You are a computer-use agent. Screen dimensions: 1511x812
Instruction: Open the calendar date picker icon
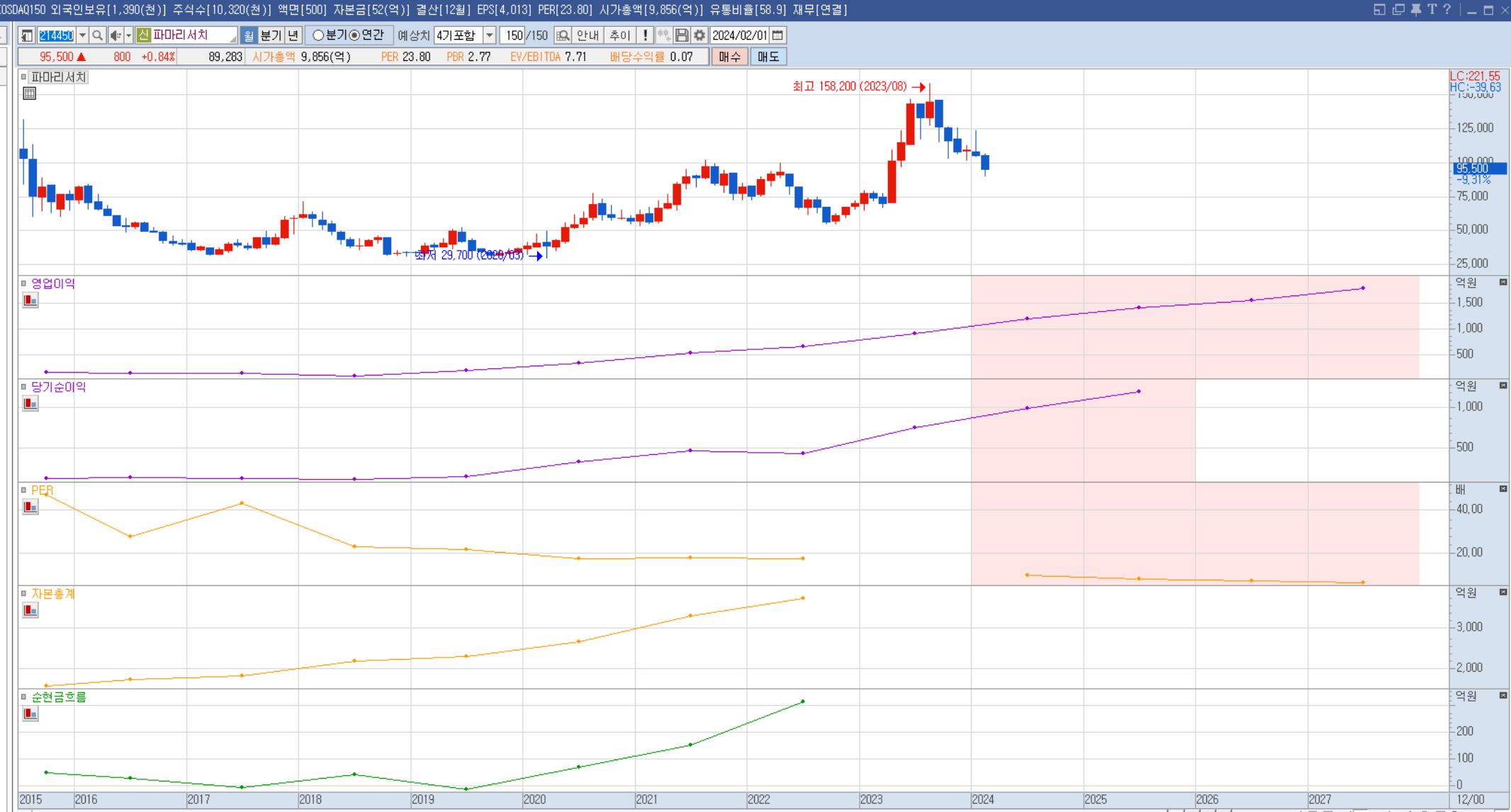(777, 35)
